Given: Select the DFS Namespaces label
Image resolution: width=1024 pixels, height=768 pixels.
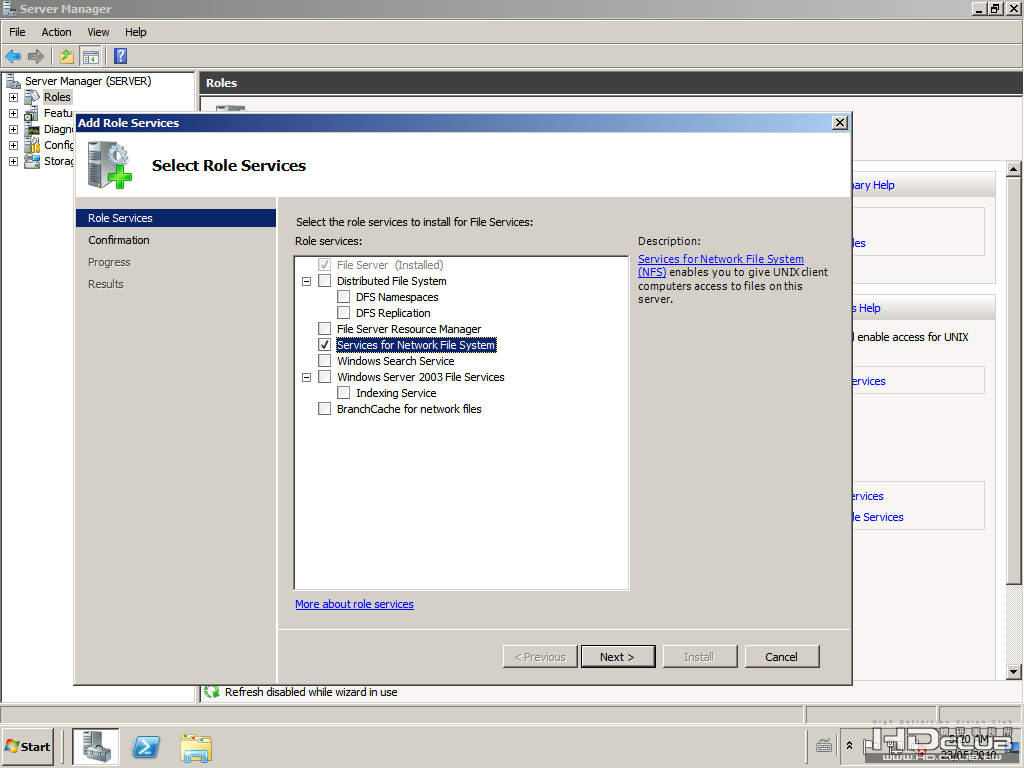Looking at the screenshot, I should coord(397,297).
